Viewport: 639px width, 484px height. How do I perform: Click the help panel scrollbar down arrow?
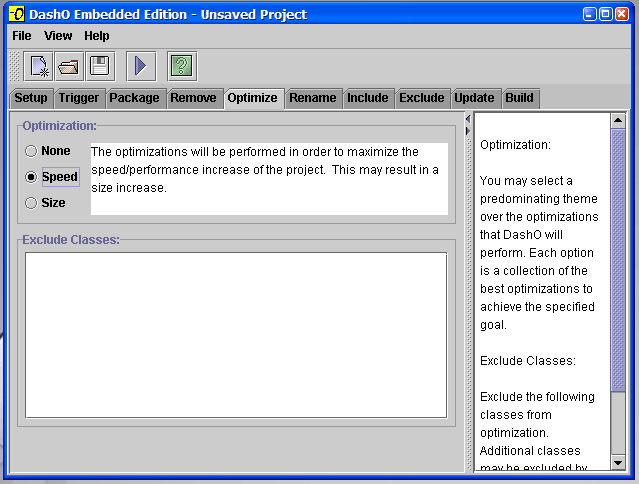[x=618, y=462]
